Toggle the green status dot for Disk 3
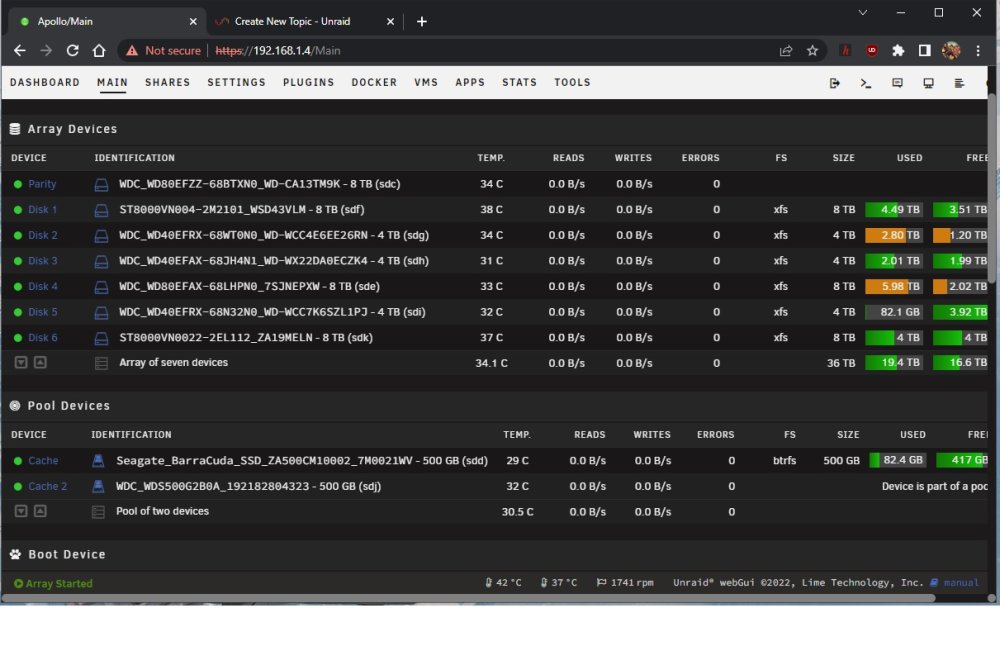 18,261
